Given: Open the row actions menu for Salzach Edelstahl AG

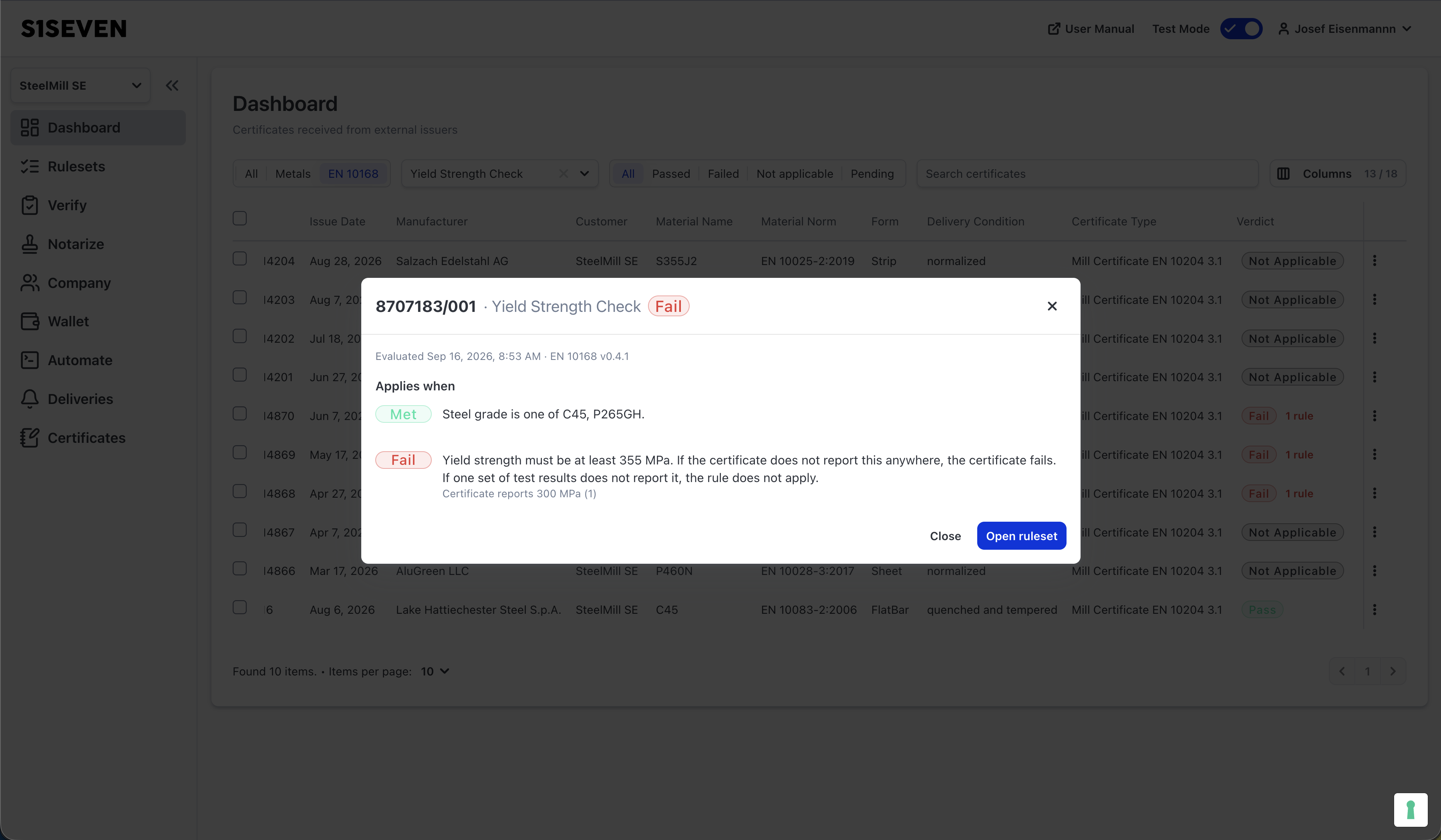Looking at the screenshot, I should 1375,261.
